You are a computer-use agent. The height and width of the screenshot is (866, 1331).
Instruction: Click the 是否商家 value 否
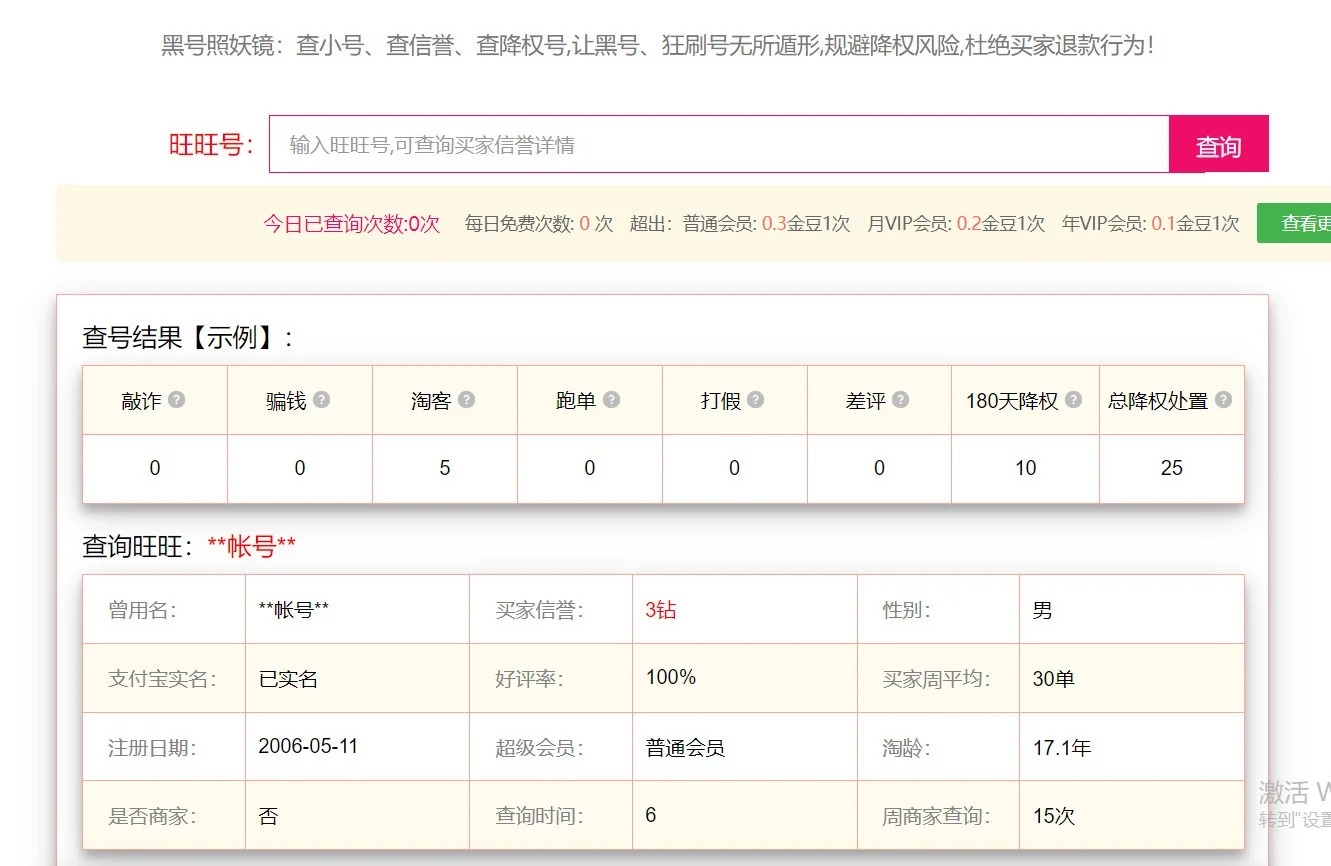tap(268, 816)
